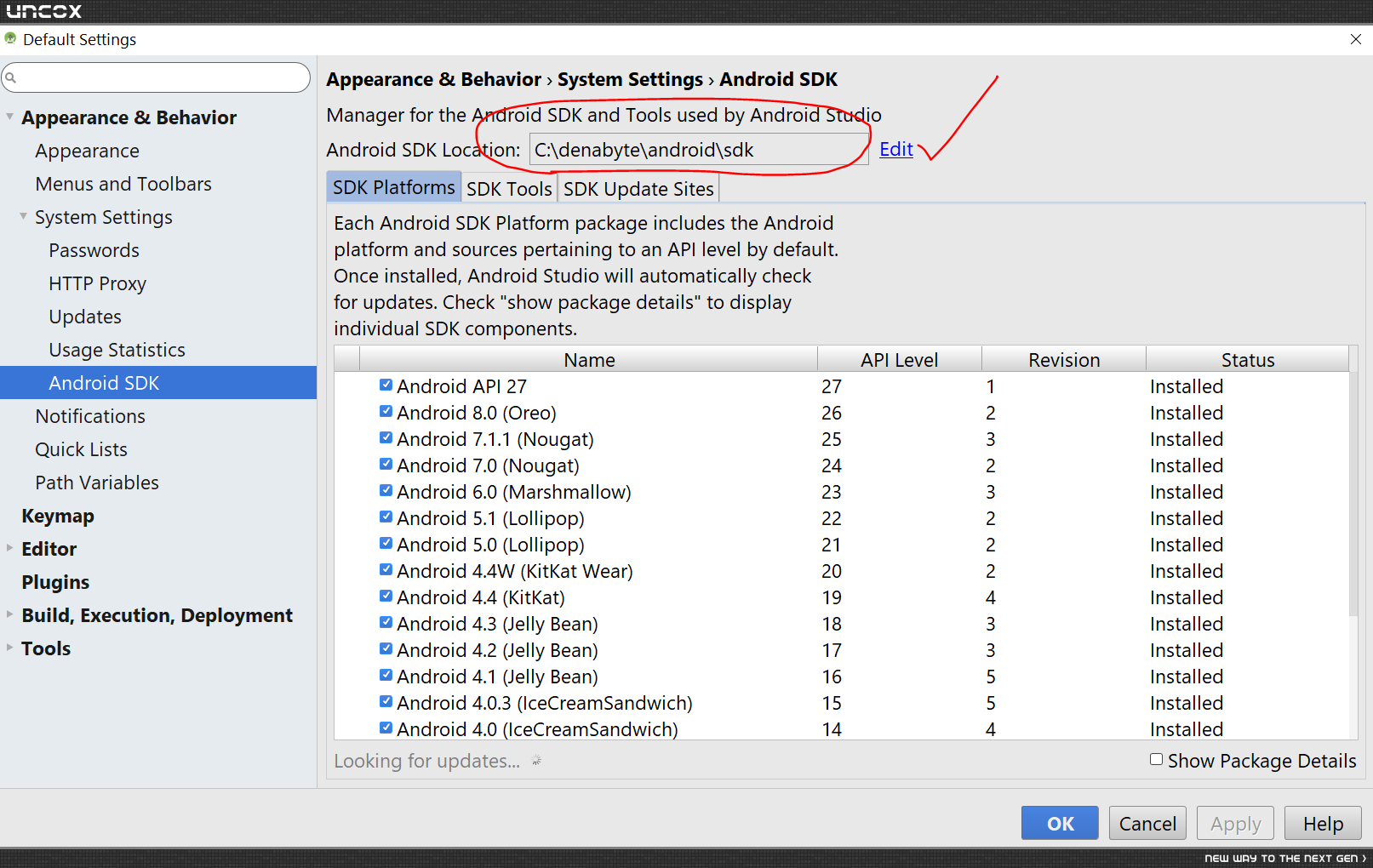The height and width of the screenshot is (868, 1373).
Task: Collapse the System Settings tree arrow
Action: click(x=24, y=216)
